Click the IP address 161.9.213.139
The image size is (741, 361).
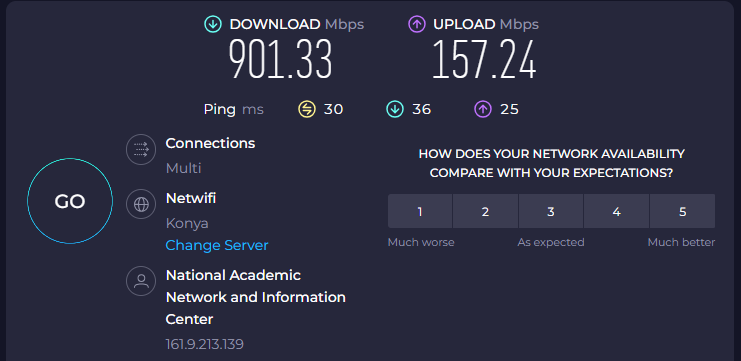click(205, 344)
